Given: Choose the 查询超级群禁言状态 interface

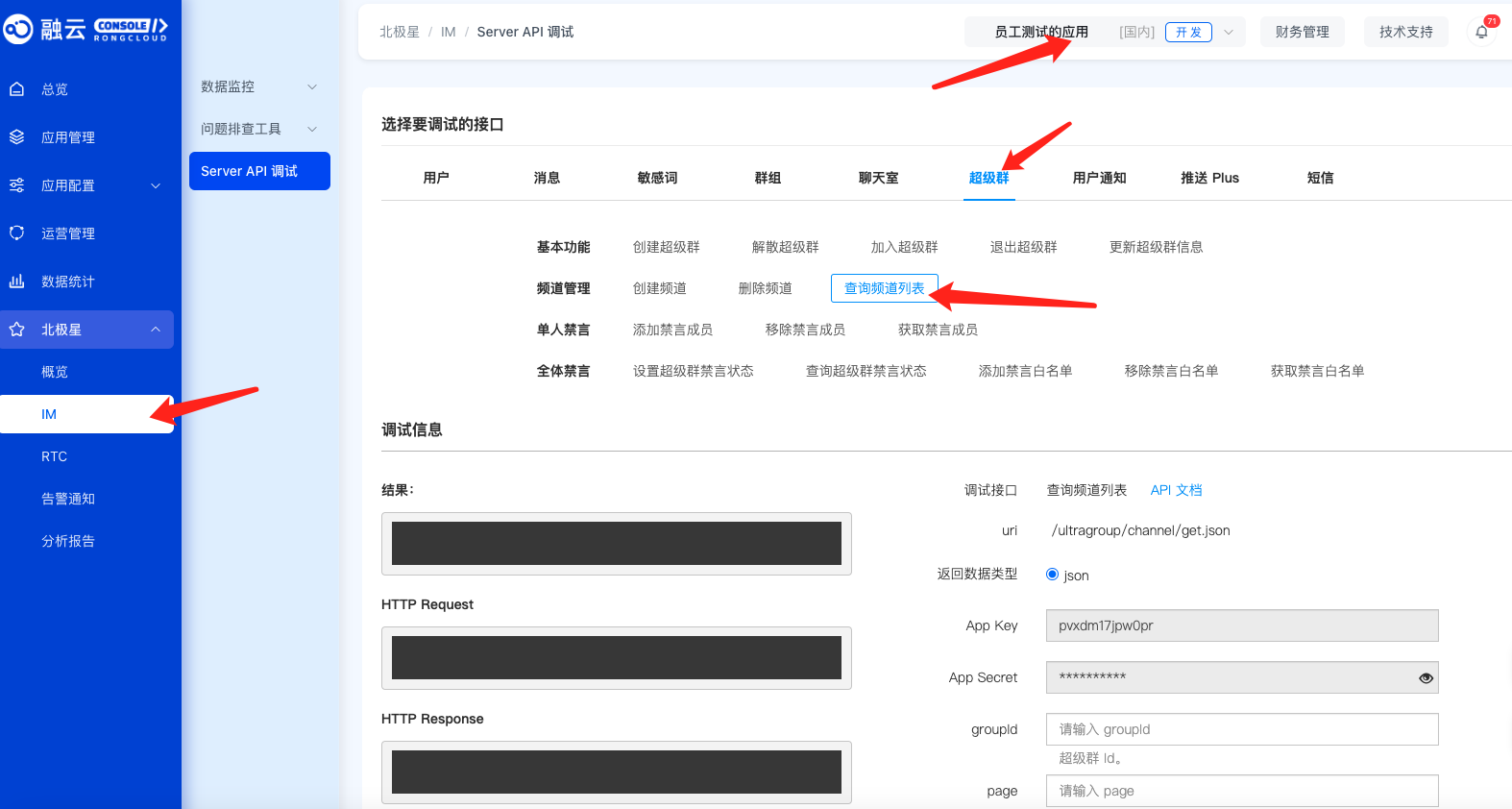Looking at the screenshot, I should (866, 371).
